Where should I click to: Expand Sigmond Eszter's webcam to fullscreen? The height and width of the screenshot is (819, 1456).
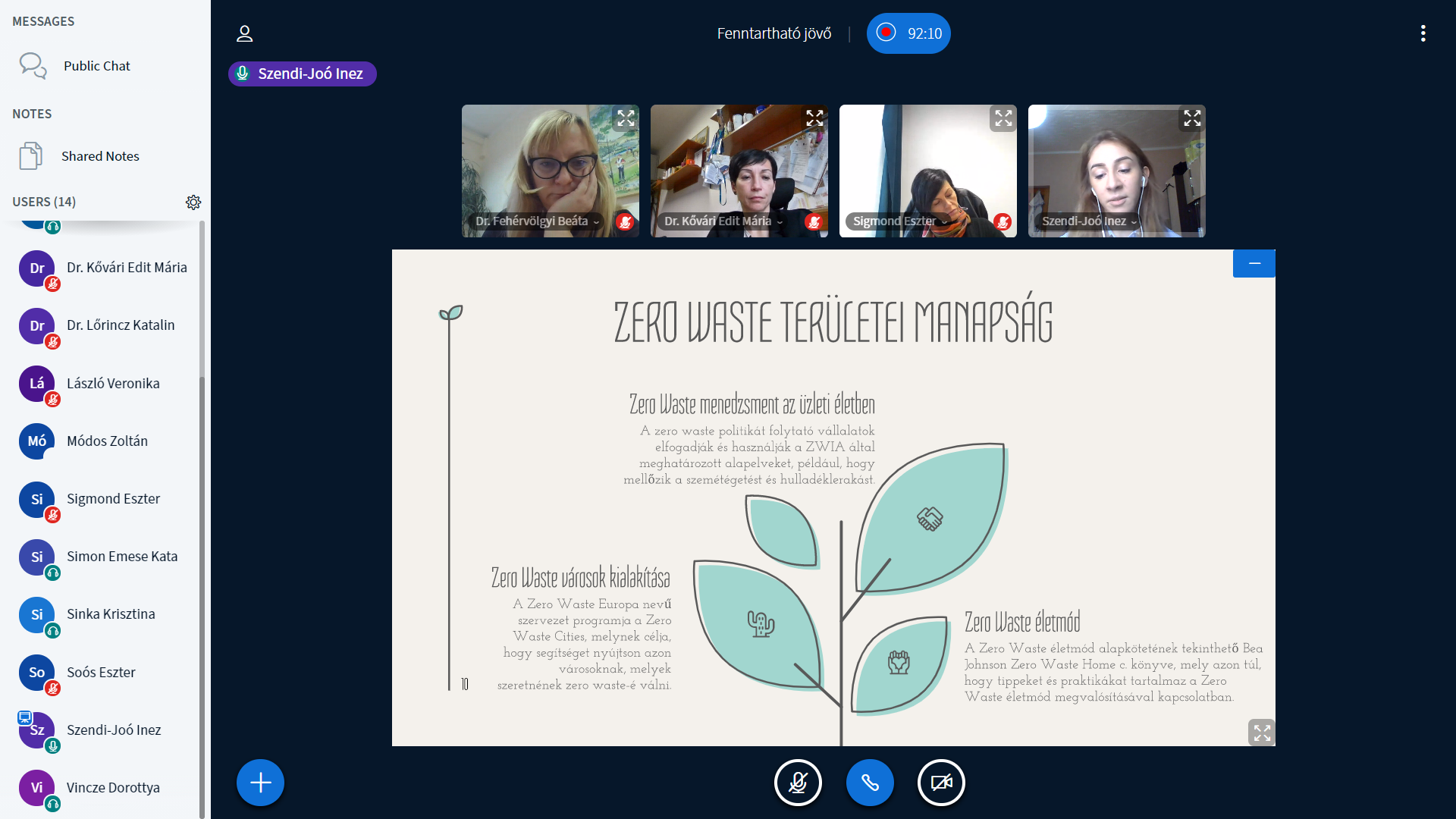1003,118
